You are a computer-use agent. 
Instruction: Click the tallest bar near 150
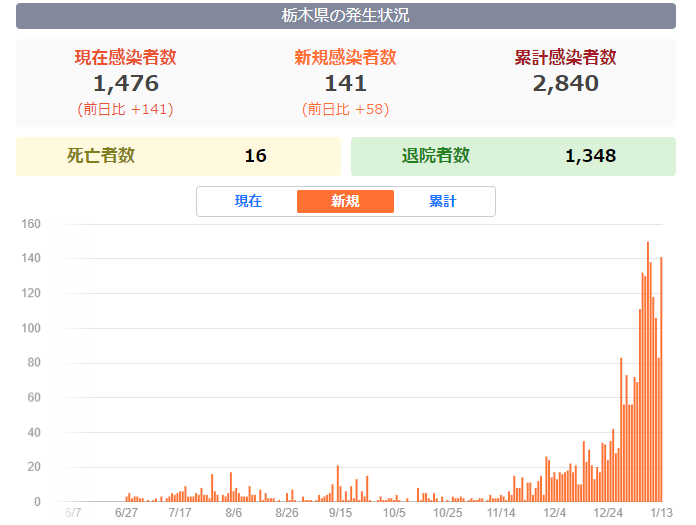tap(648, 372)
